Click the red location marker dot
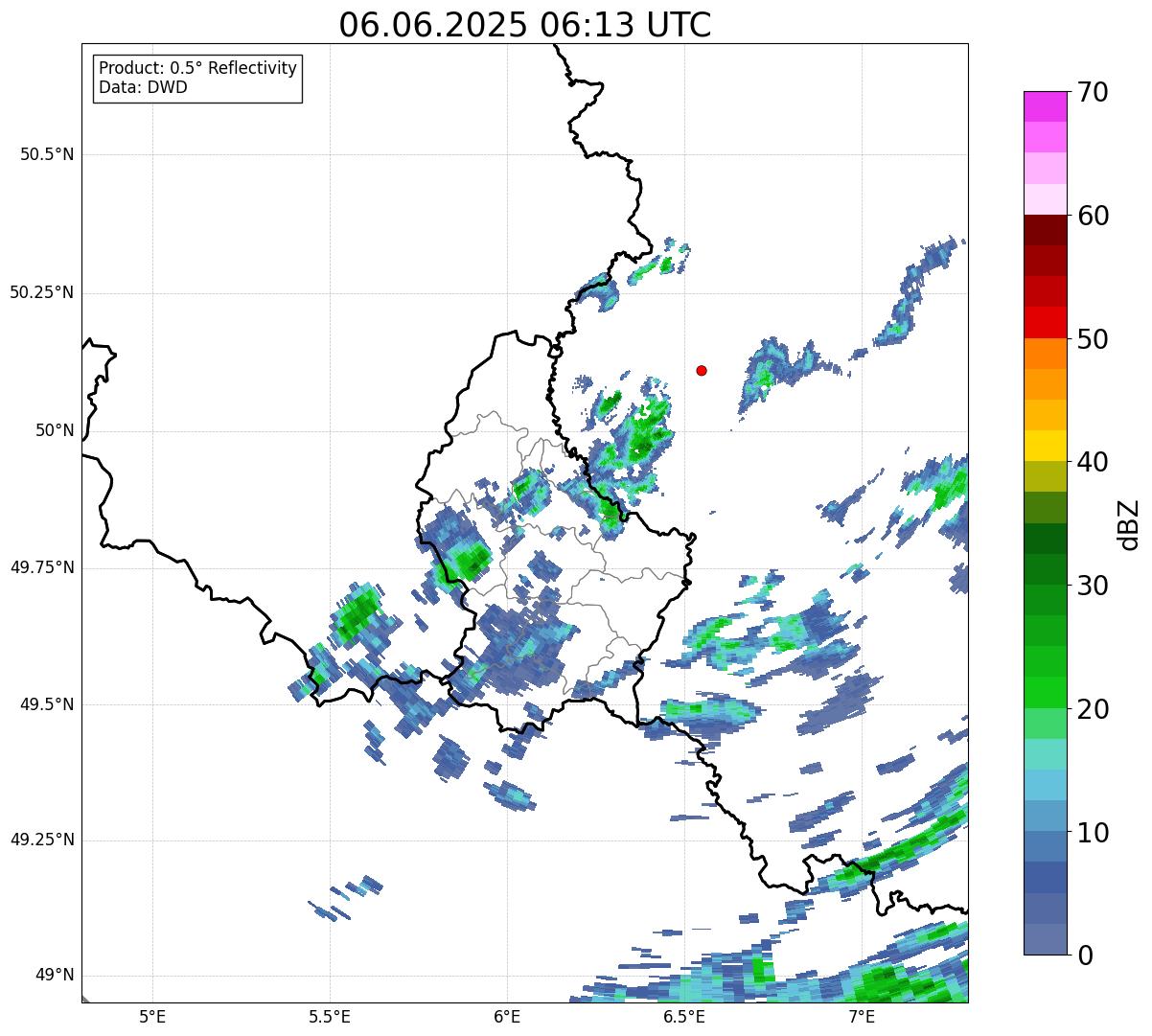This screenshot has width=1152, height=1036. point(702,370)
